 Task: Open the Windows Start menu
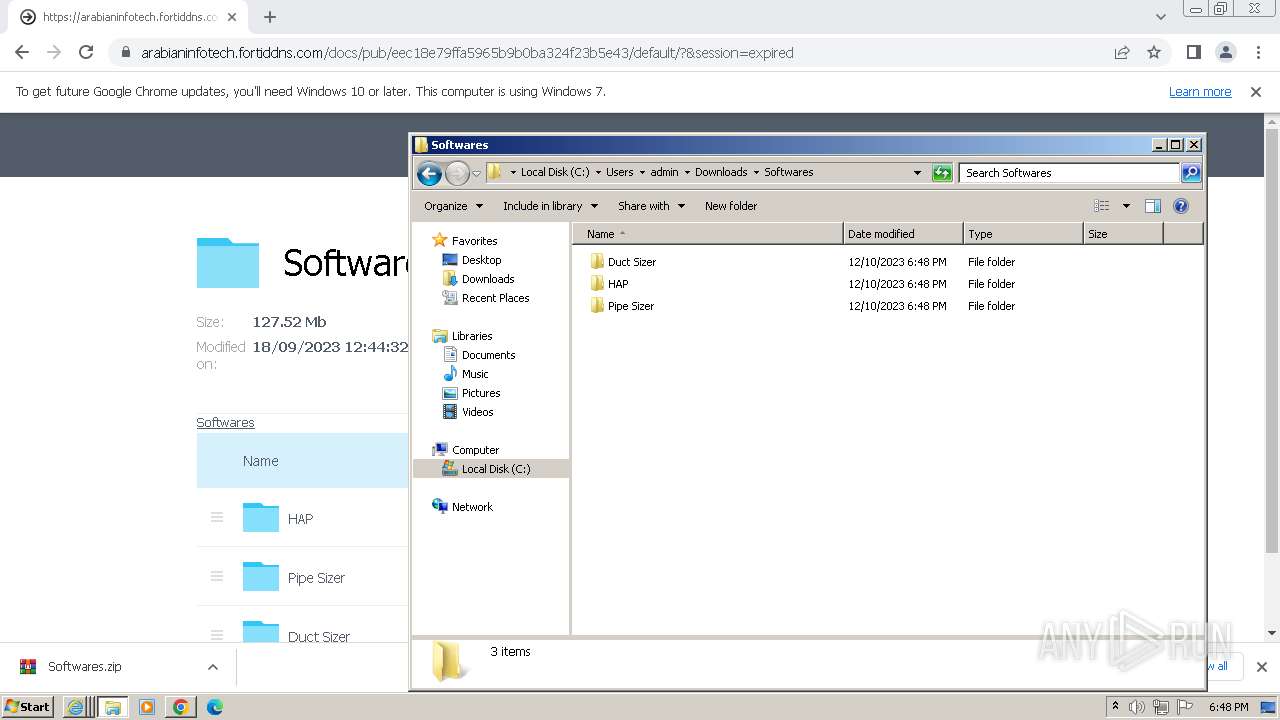27,707
